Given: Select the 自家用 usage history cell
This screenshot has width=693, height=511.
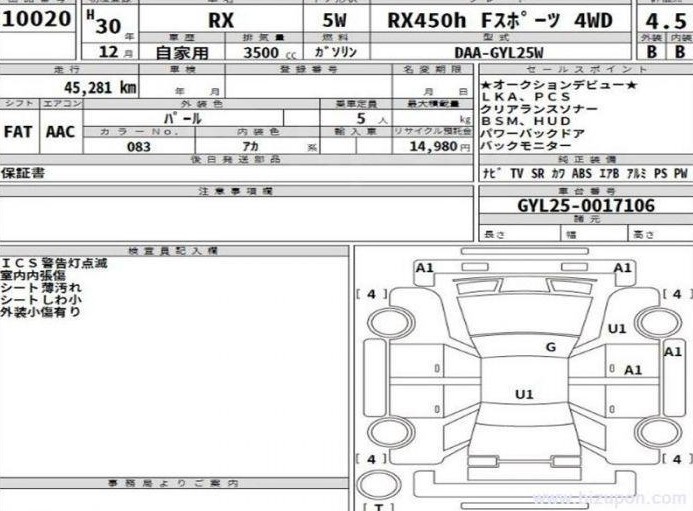Looking at the screenshot, I should (182, 53).
